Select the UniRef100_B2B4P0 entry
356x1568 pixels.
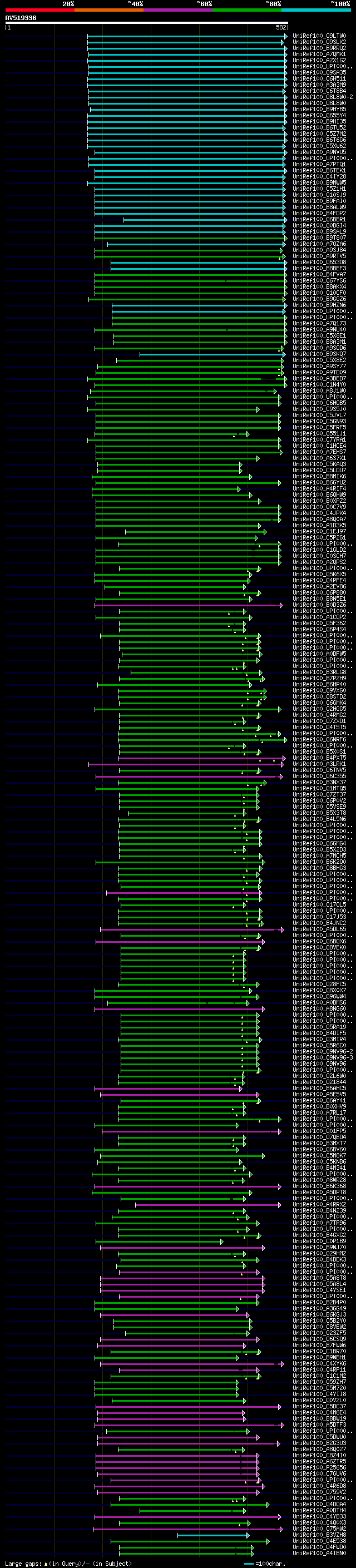click(x=319, y=1303)
